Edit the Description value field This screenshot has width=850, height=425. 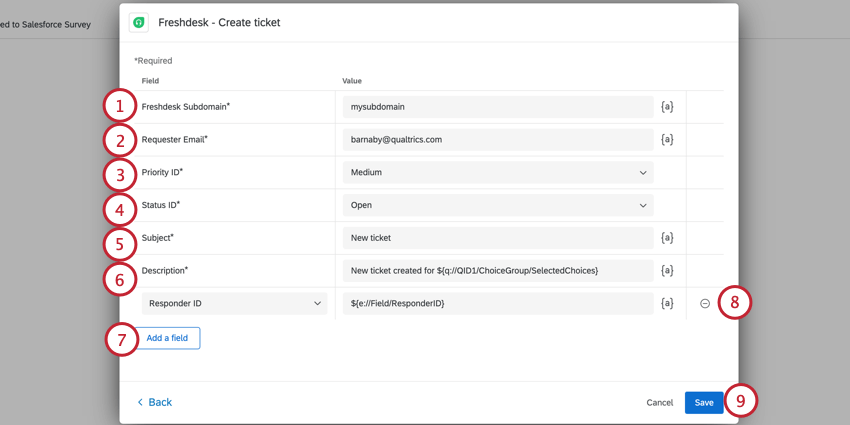click(x=497, y=271)
